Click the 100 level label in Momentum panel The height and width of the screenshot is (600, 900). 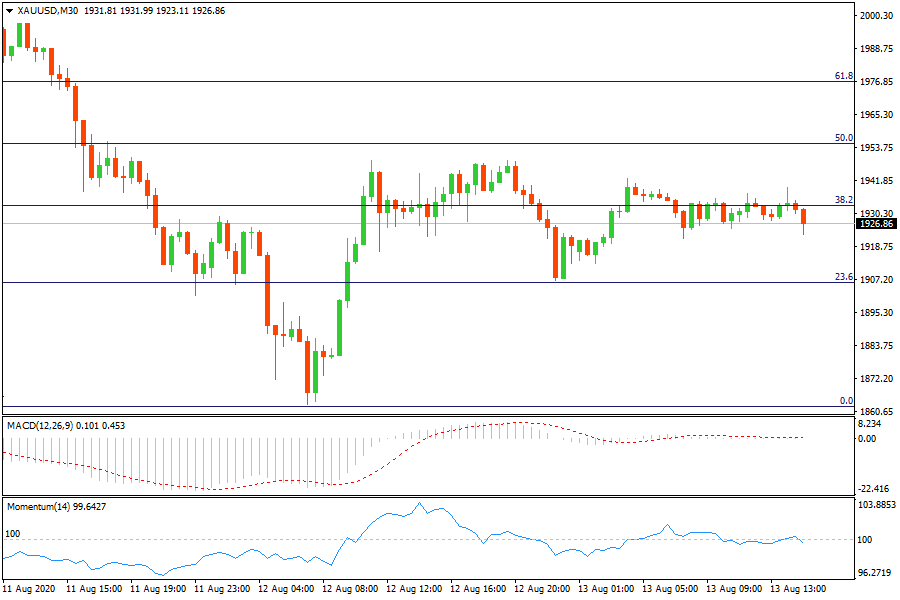13,534
